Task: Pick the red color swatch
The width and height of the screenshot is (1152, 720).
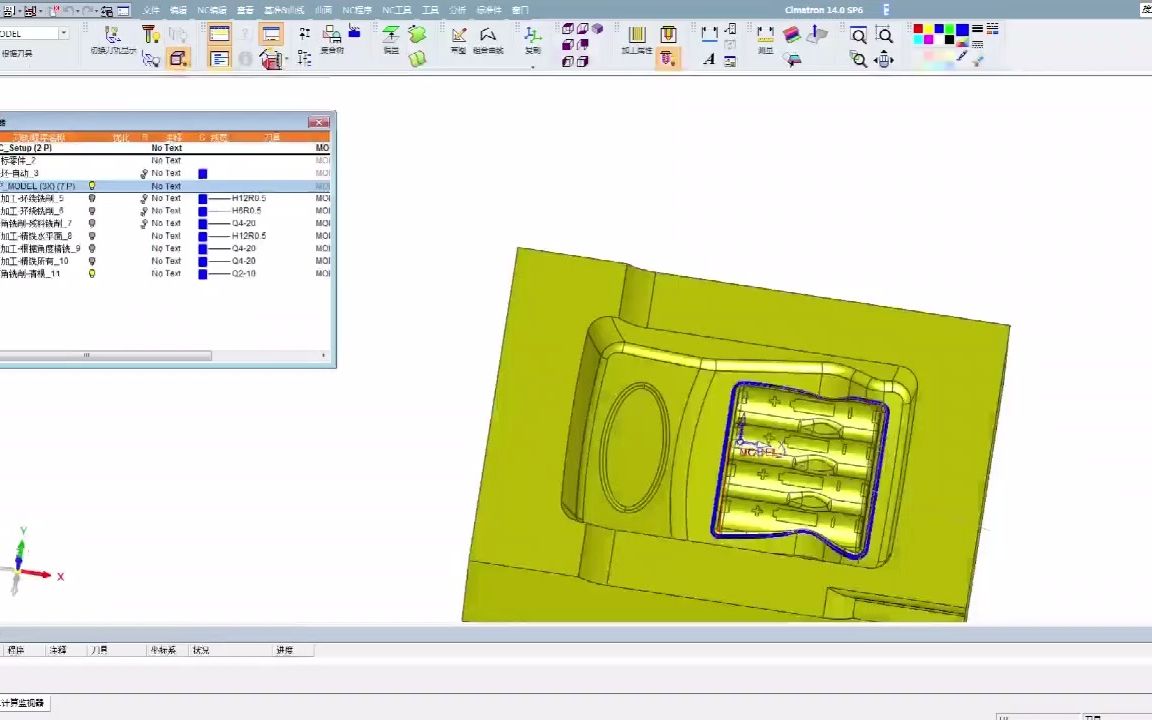Action: 918,29
